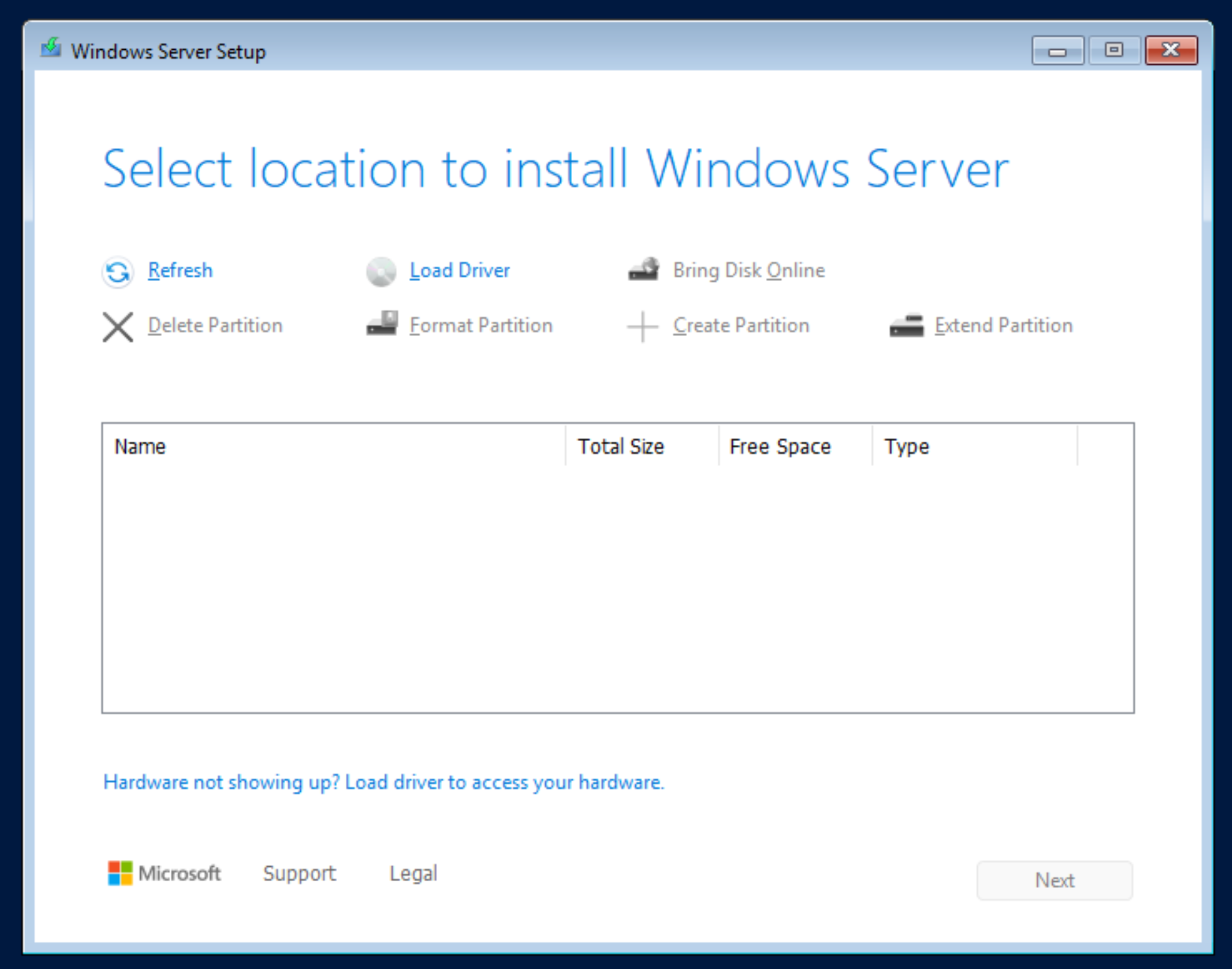Select the Extend Partition label

1004,325
